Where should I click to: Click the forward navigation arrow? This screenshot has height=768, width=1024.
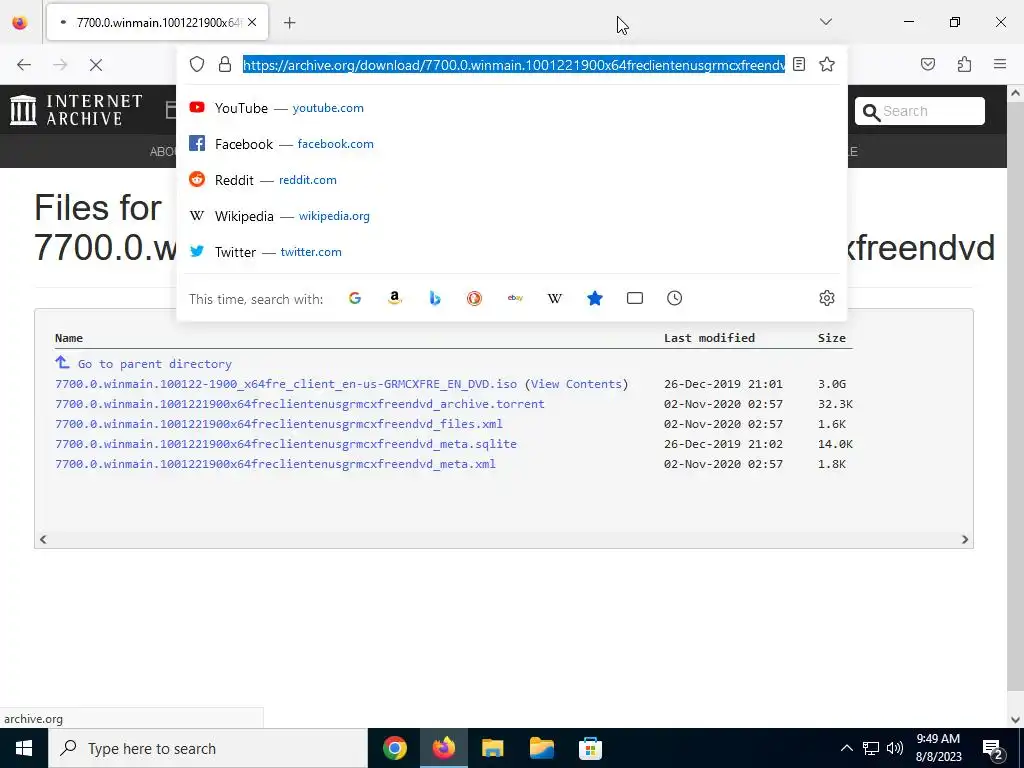click(60, 65)
